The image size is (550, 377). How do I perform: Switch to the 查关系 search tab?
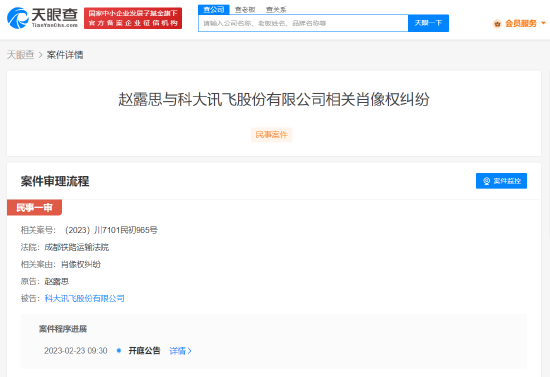point(276,10)
